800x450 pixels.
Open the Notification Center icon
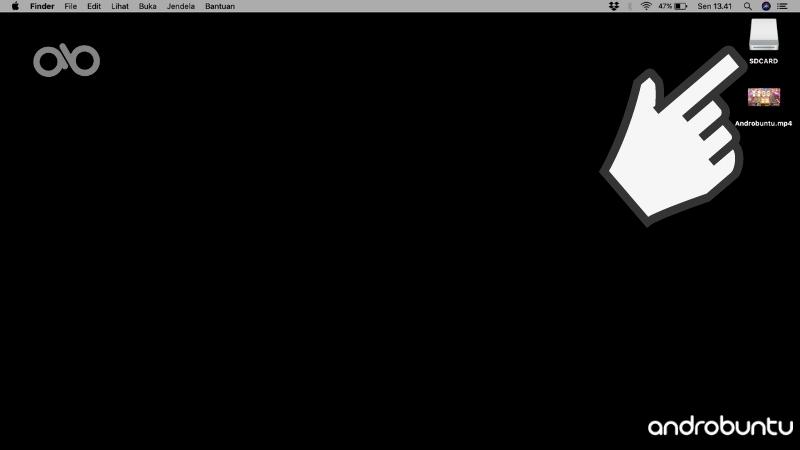tap(782, 6)
